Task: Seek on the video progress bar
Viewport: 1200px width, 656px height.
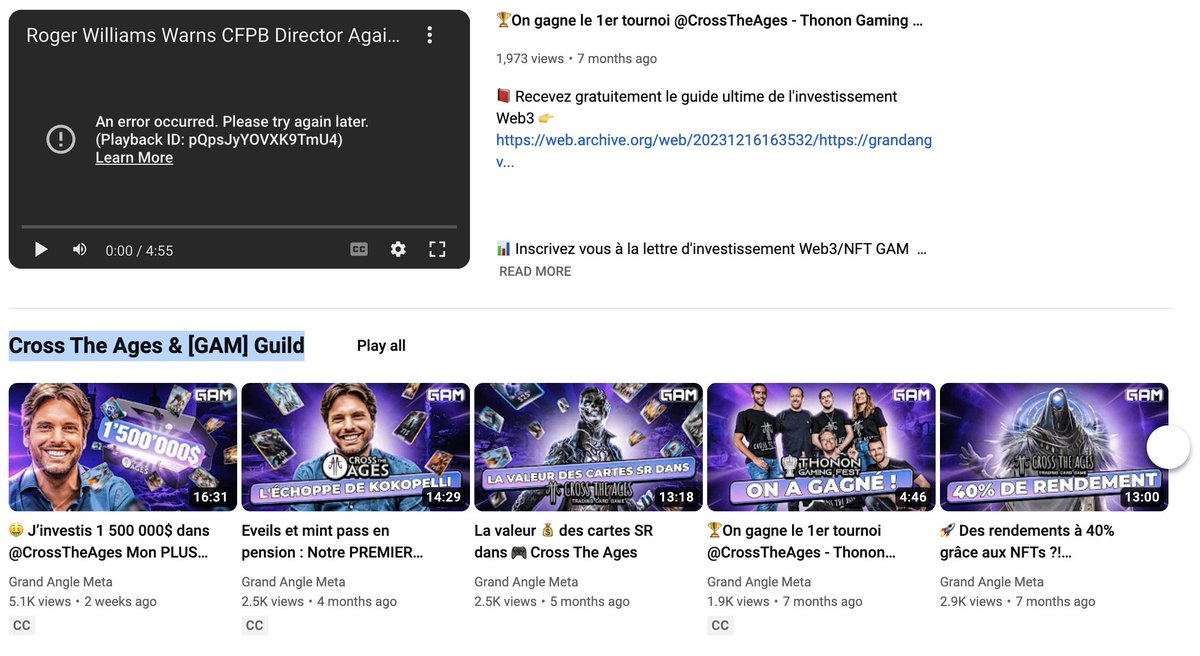Action: [239, 227]
